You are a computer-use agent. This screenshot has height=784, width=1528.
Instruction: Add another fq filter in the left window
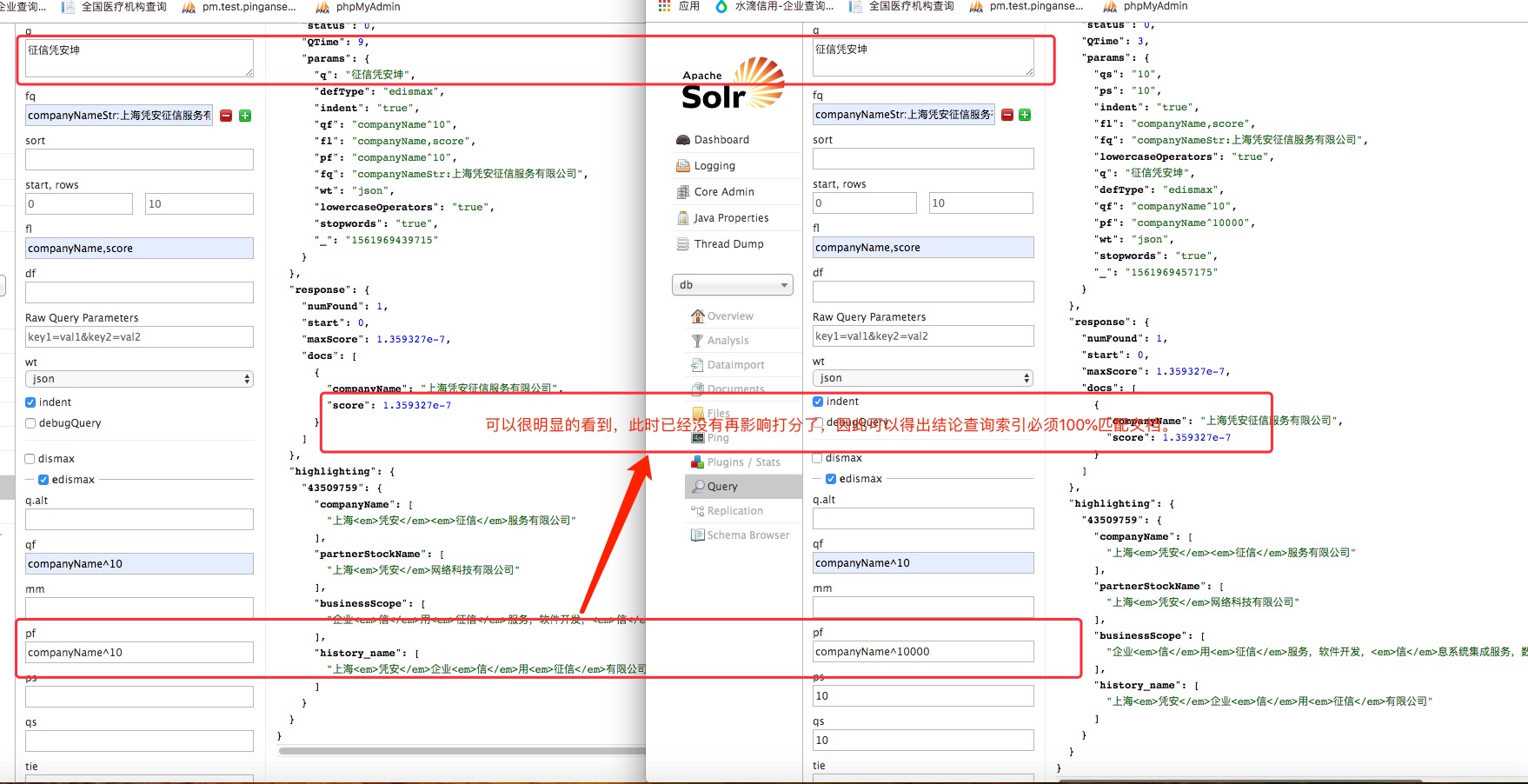[x=245, y=116]
